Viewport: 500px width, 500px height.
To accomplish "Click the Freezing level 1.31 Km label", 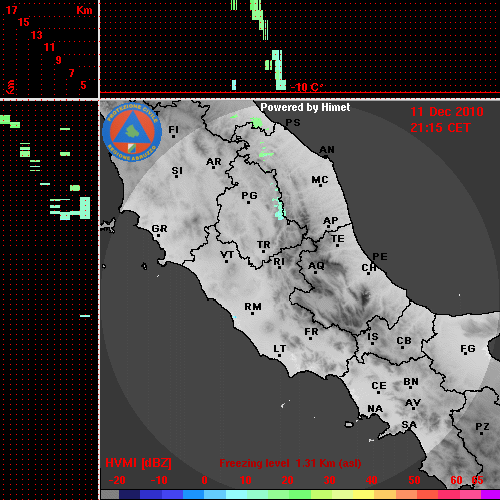I will (290, 463).
